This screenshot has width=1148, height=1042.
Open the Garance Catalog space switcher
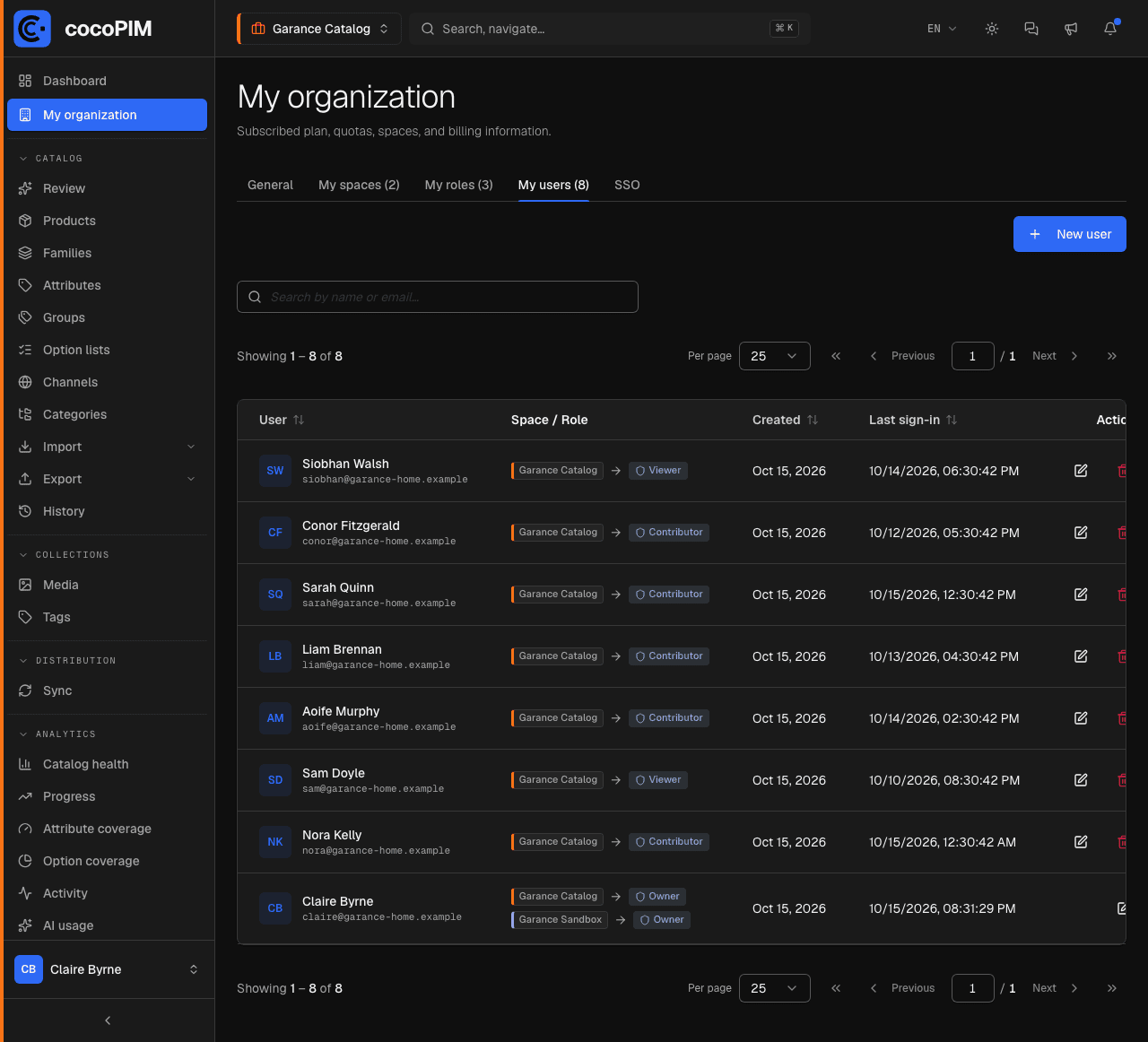pyautogui.click(x=319, y=29)
